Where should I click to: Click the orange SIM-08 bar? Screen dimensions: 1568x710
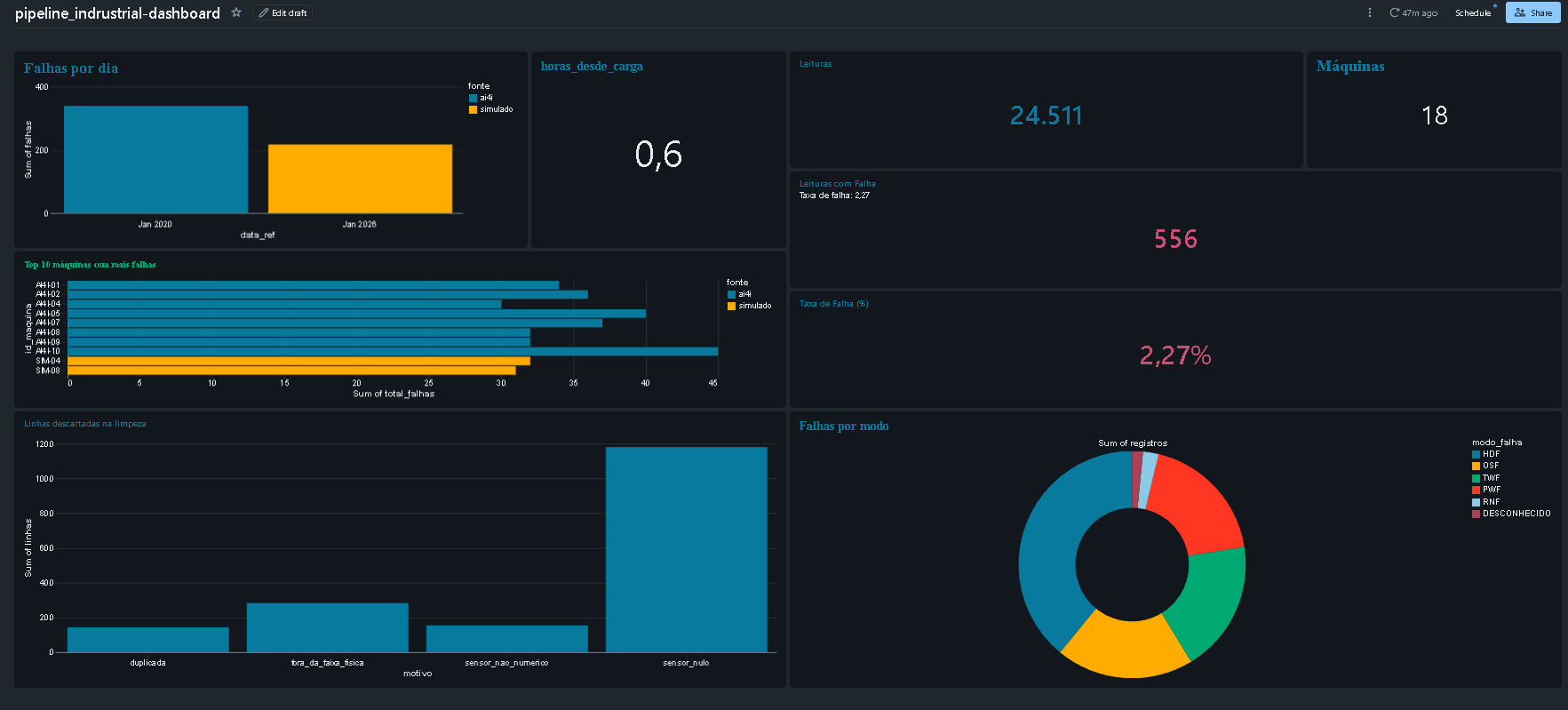click(x=291, y=371)
